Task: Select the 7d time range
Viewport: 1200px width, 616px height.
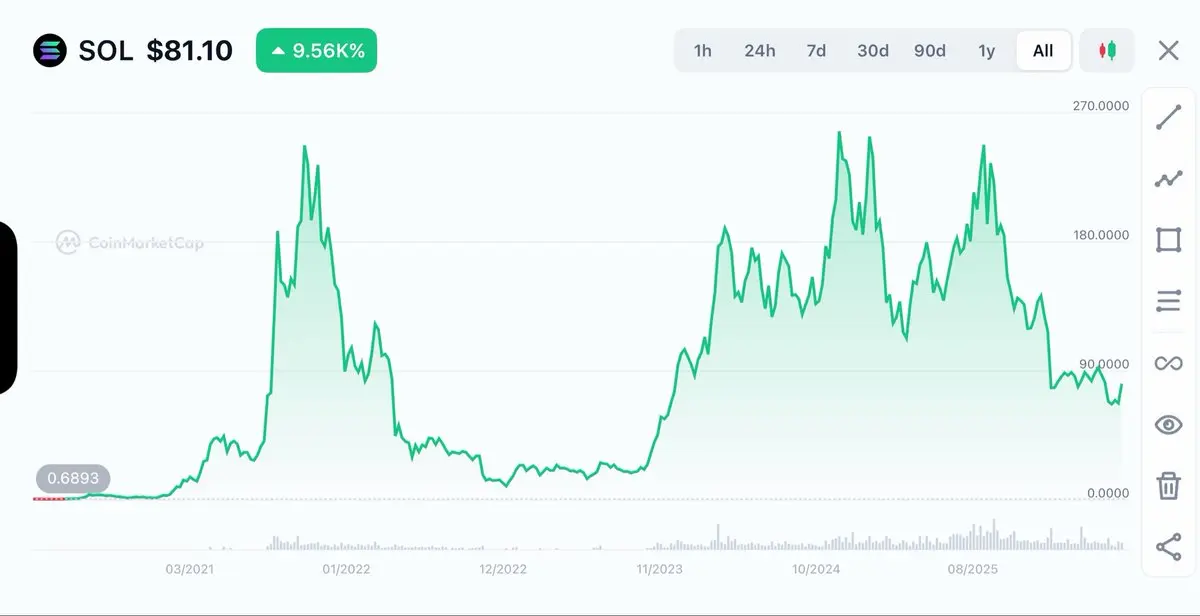Action: (816, 50)
